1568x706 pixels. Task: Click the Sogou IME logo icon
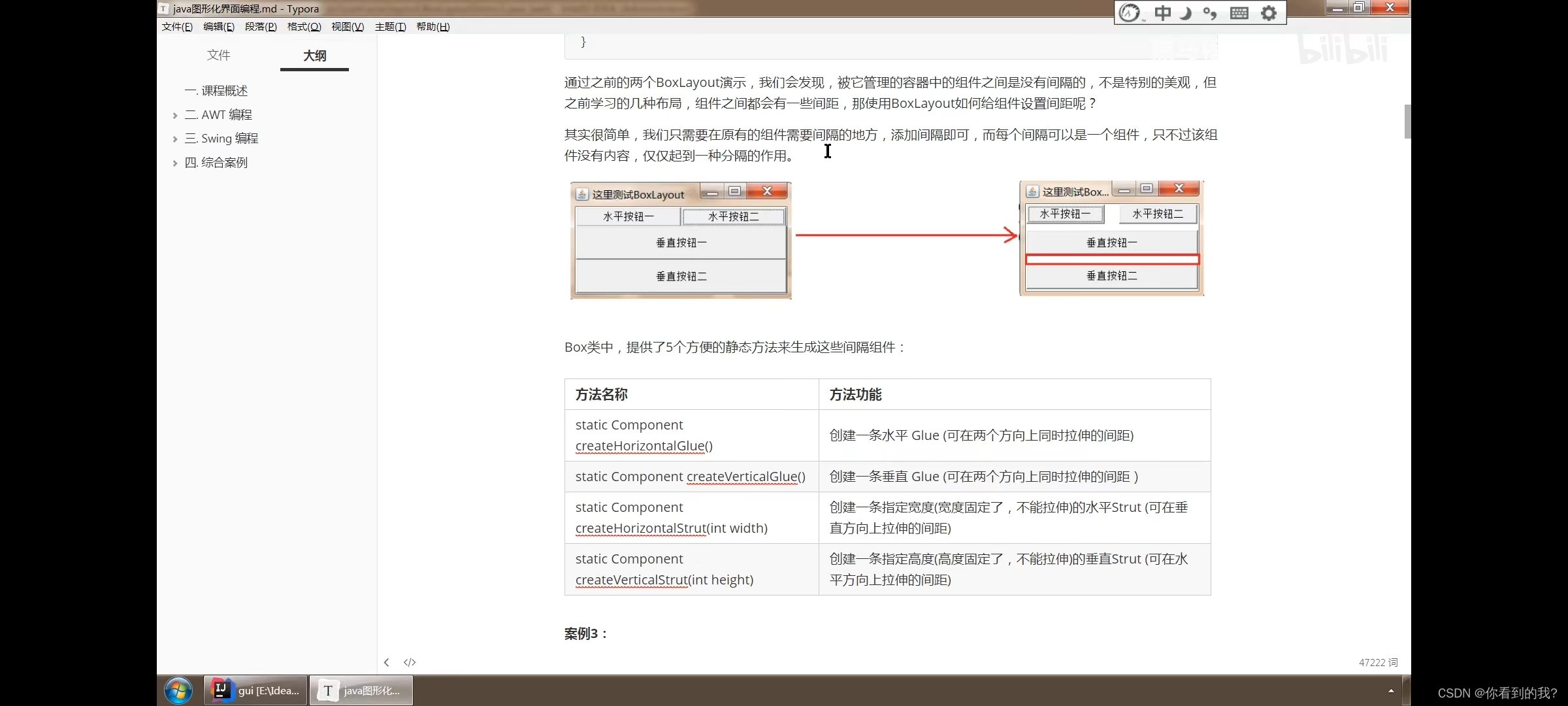tap(1130, 13)
